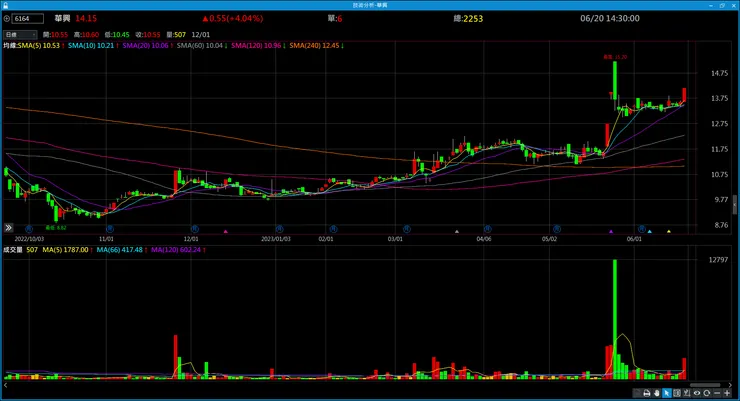Select the arrow pointer tool
Viewport: 740px width, 401px height.
(x=667, y=393)
